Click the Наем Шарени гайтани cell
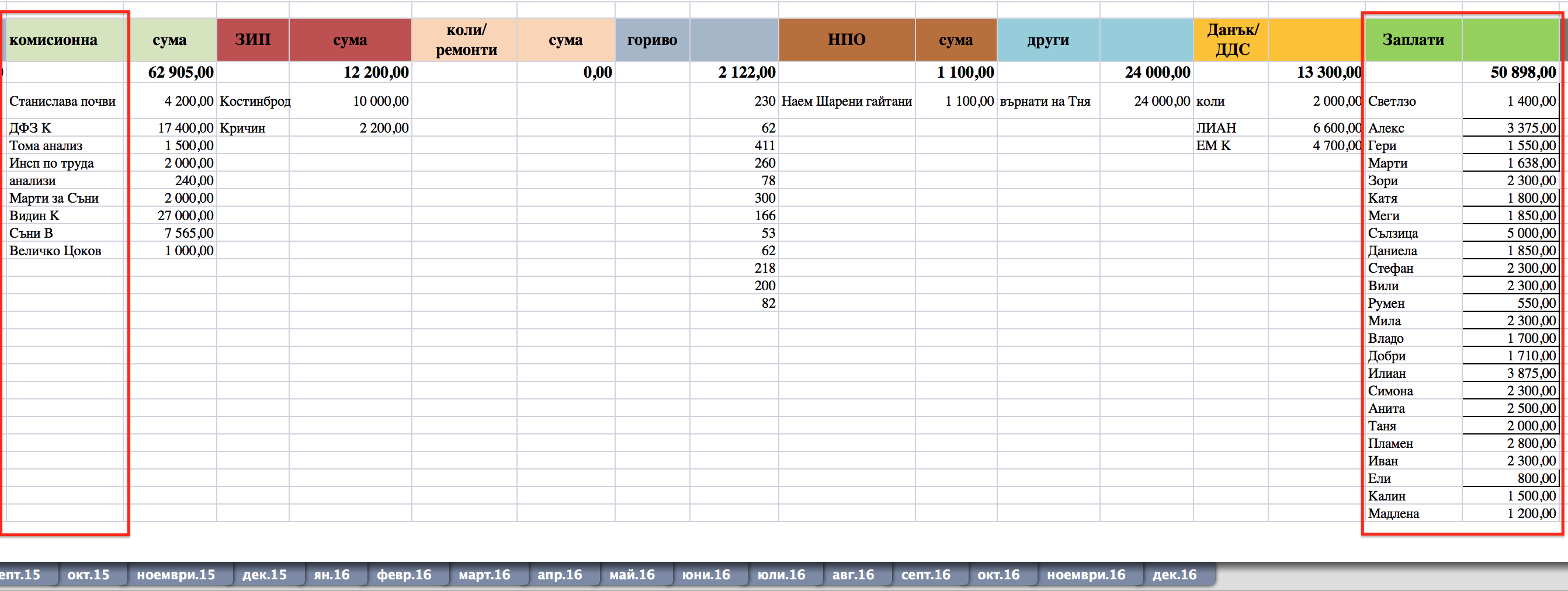 coord(846,101)
